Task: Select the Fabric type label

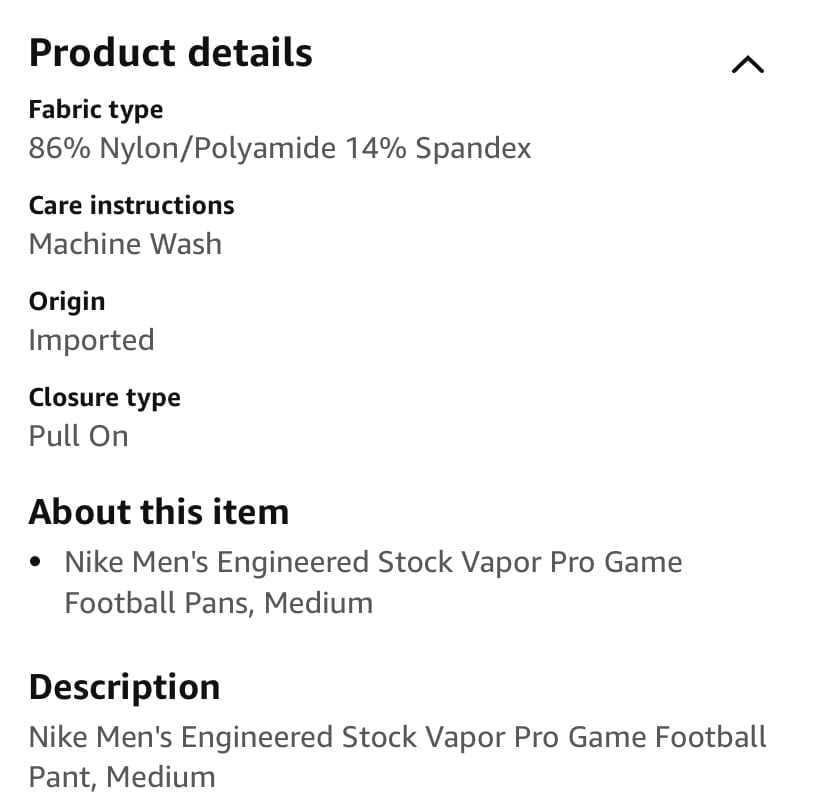Action: coord(96,110)
